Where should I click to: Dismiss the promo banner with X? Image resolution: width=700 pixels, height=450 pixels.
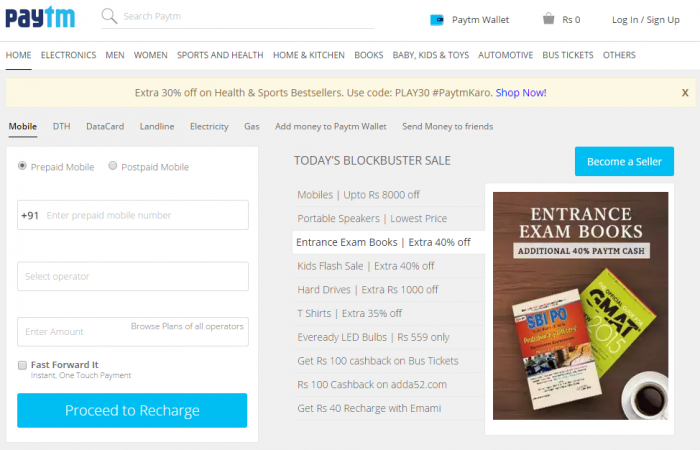685,92
